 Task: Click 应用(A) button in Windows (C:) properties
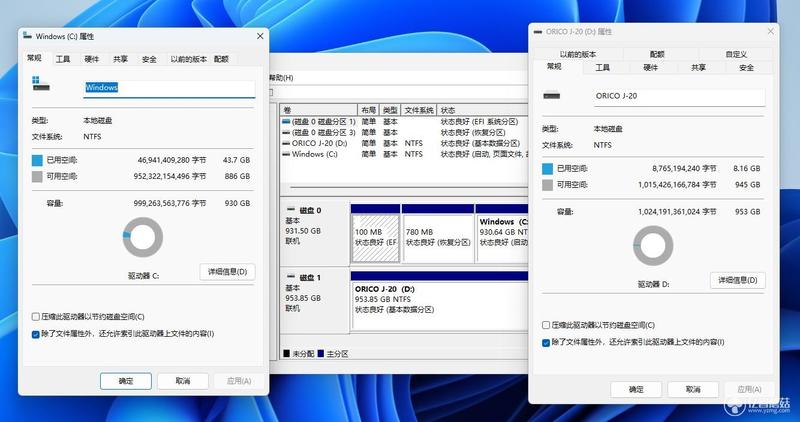(x=239, y=381)
